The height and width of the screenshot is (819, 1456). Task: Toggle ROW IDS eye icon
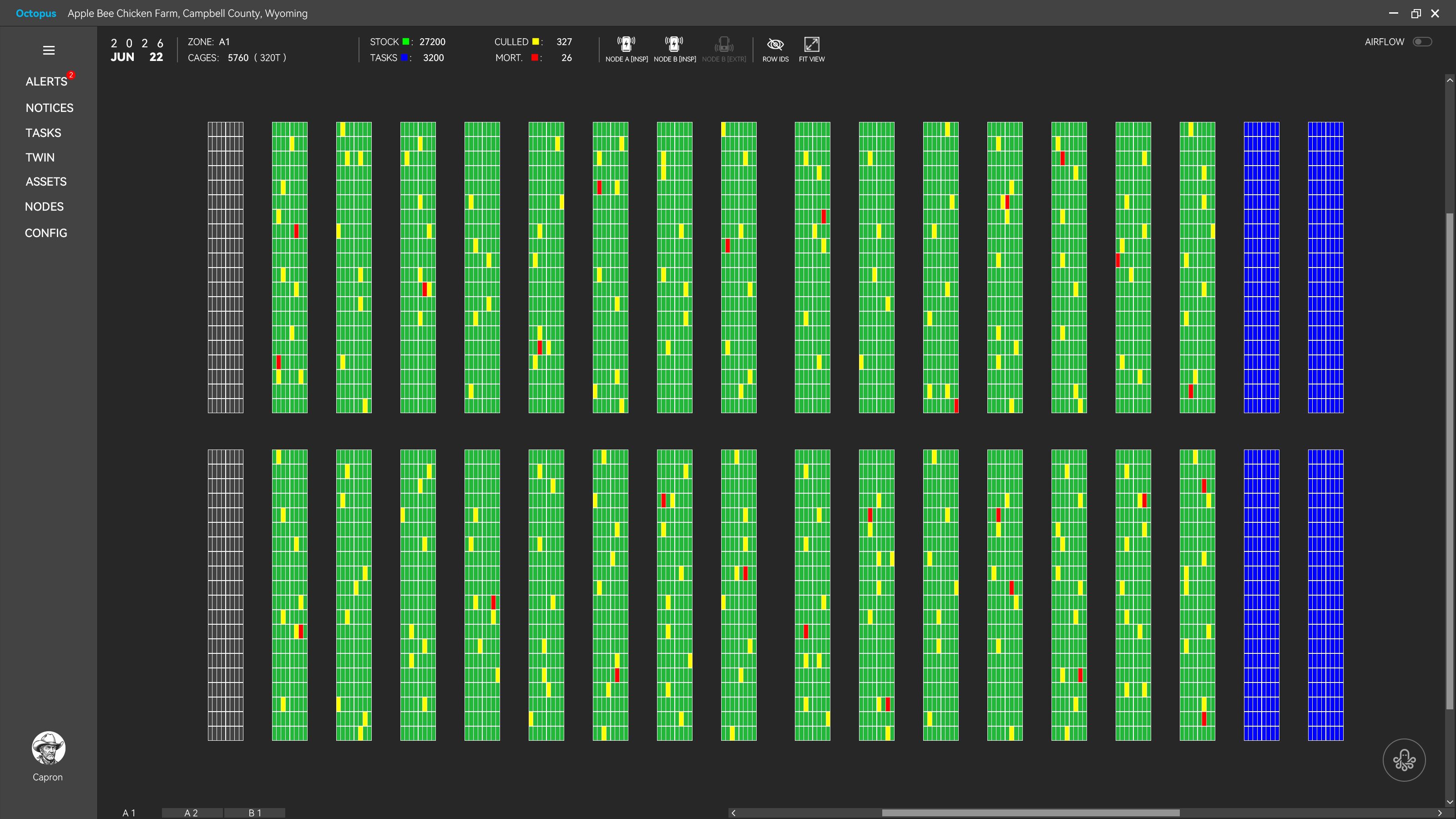point(775,44)
